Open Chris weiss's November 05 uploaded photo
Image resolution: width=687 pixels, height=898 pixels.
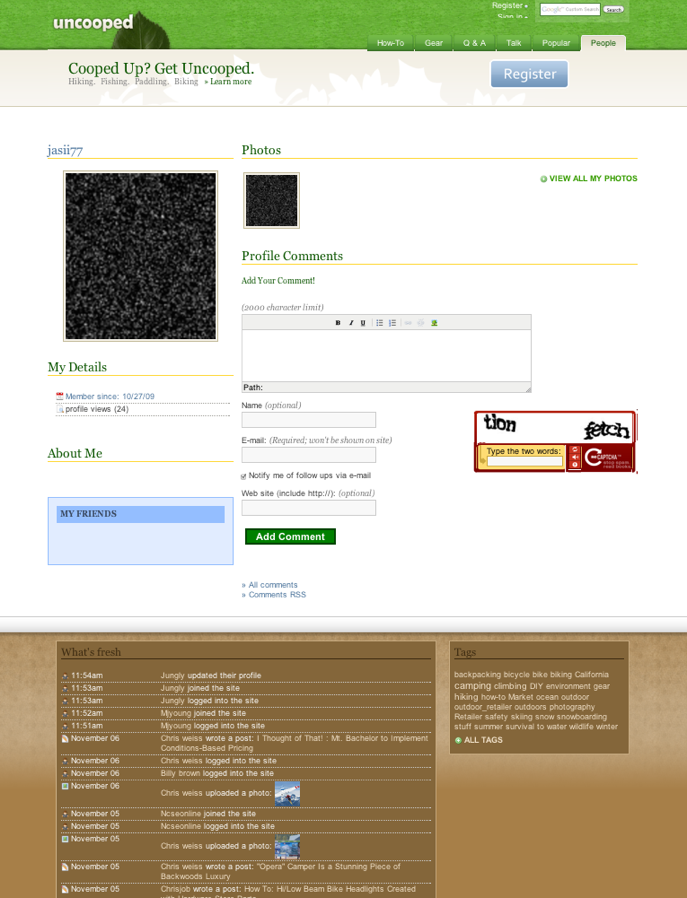click(287, 846)
